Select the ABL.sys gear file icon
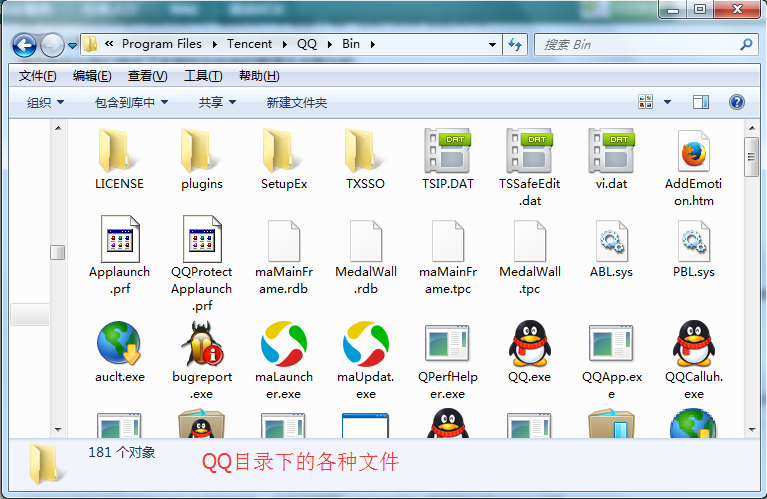The image size is (767, 499). point(612,241)
